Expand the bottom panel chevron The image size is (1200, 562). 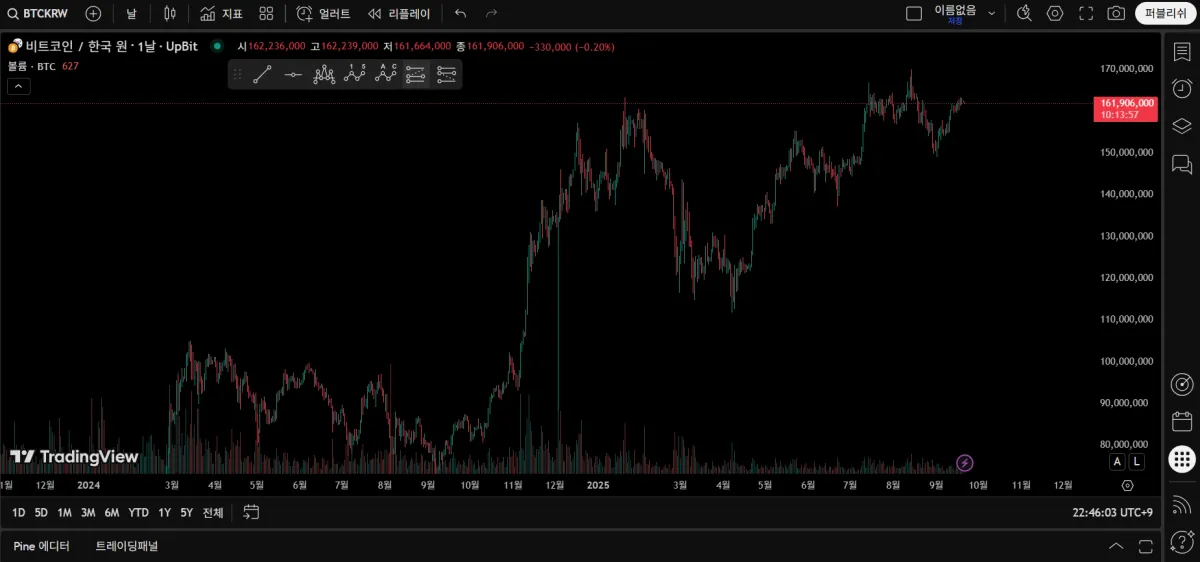(x=1117, y=546)
